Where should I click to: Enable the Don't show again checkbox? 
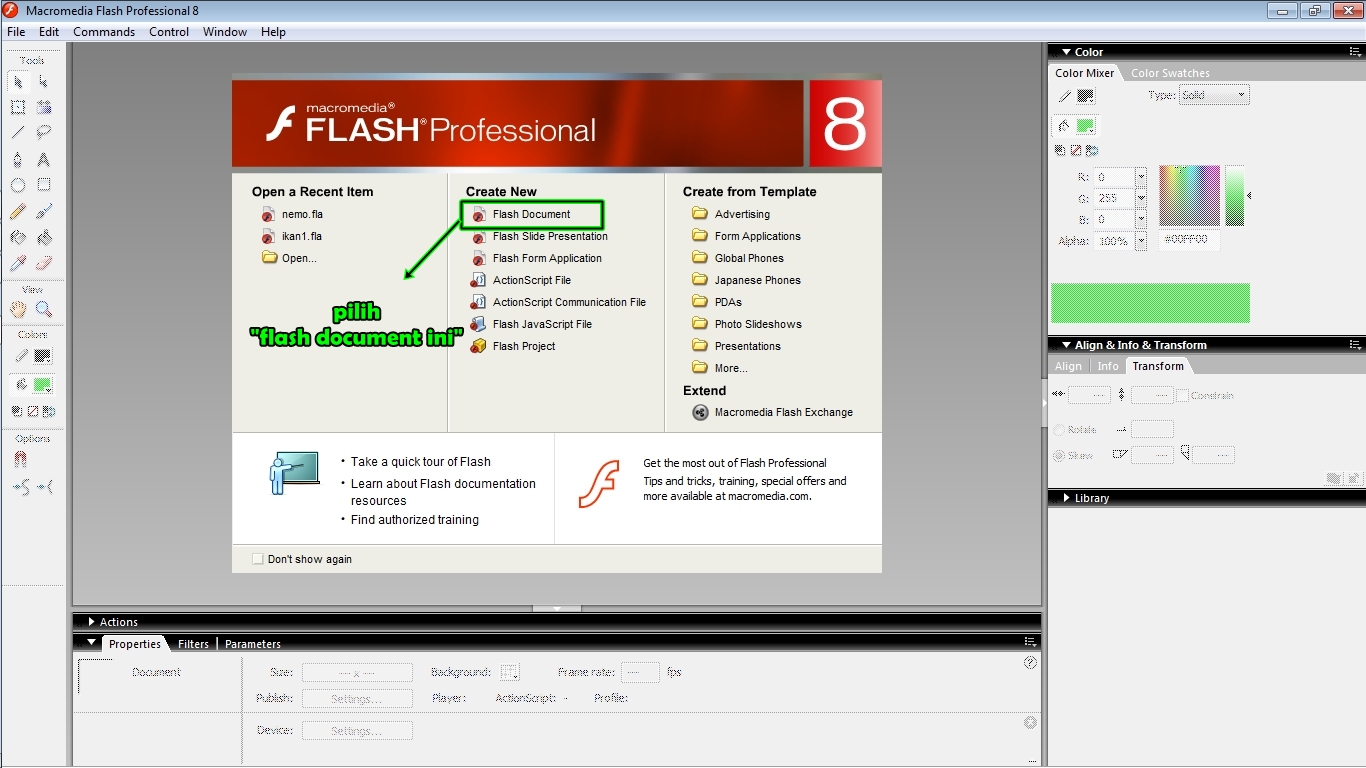(x=258, y=559)
